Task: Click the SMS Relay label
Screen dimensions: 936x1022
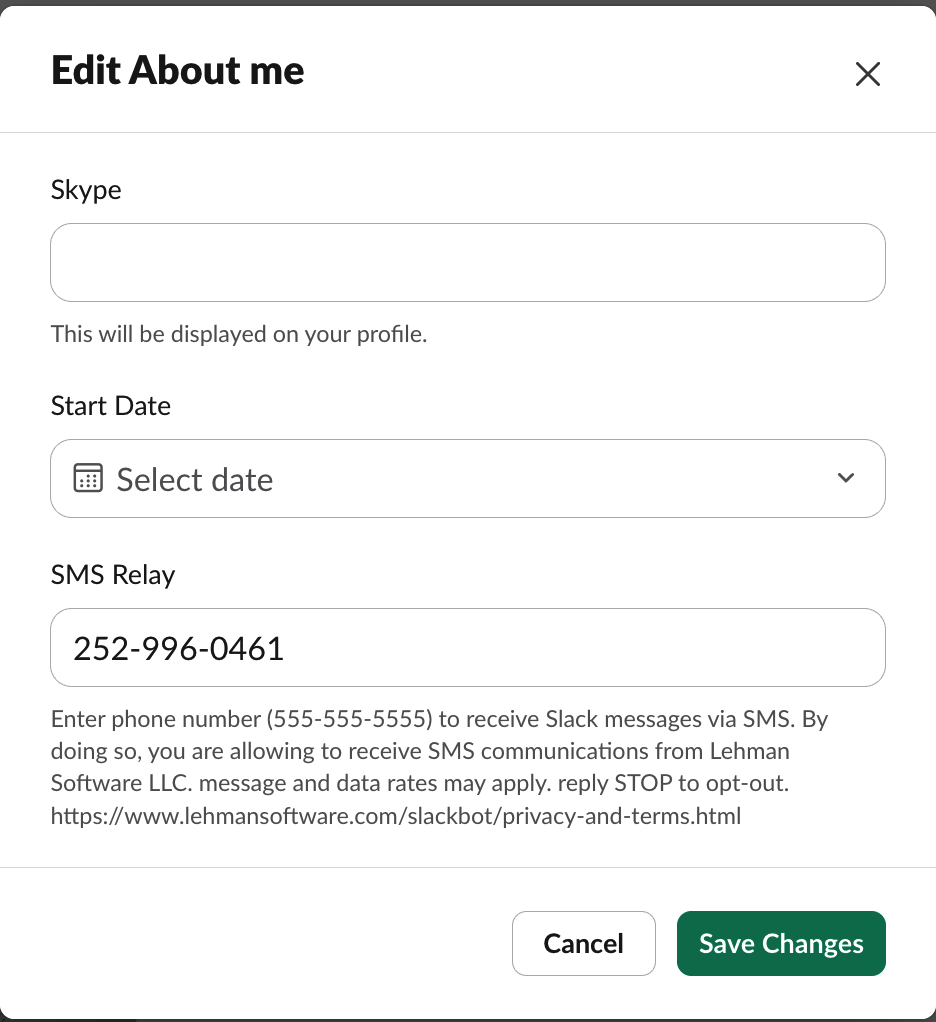Action: click(112, 574)
